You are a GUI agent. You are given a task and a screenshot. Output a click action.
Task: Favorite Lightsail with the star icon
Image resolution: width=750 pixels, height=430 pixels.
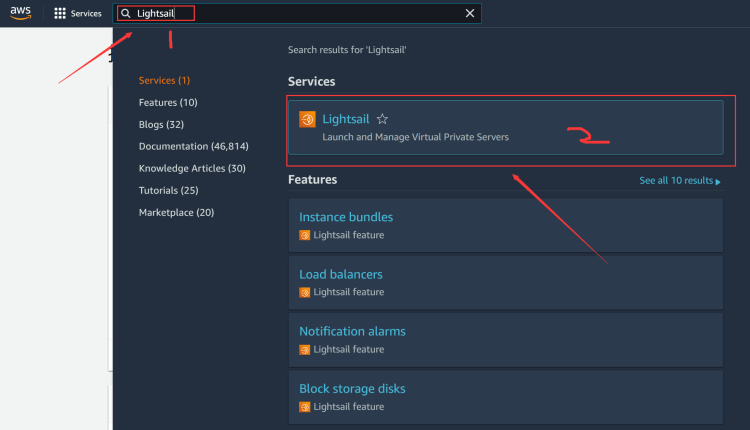point(382,119)
